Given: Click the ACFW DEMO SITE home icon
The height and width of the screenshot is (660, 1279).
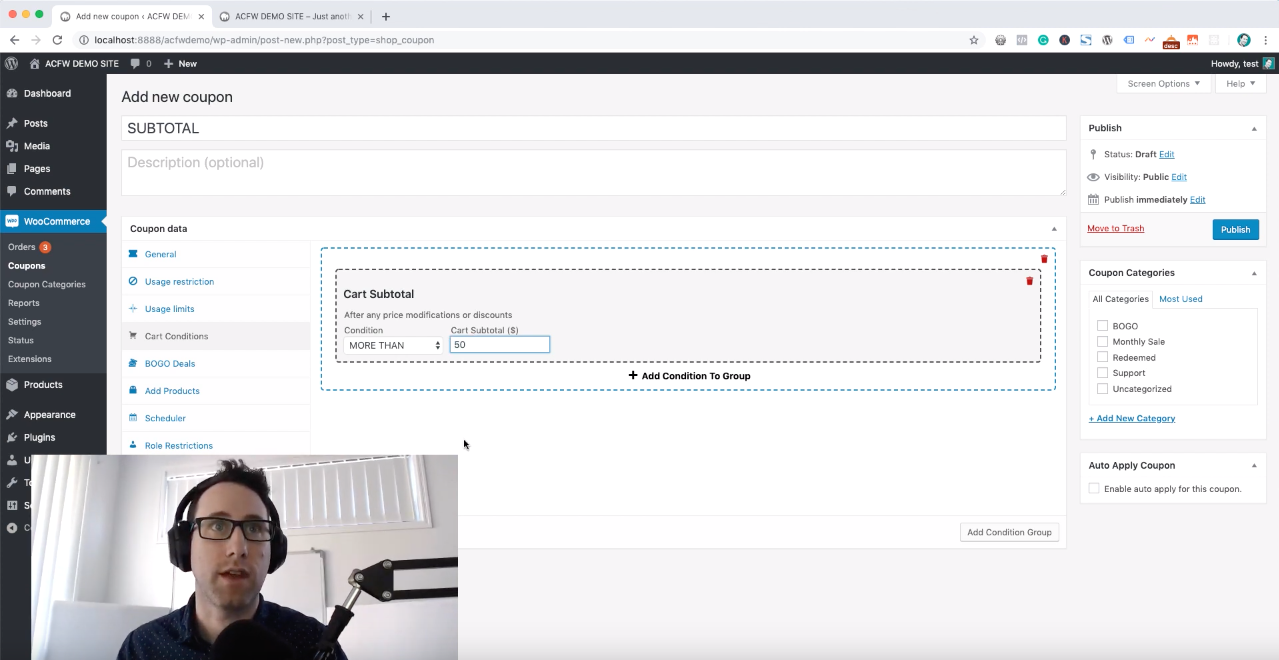Looking at the screenshot, I should click(35, 63).
